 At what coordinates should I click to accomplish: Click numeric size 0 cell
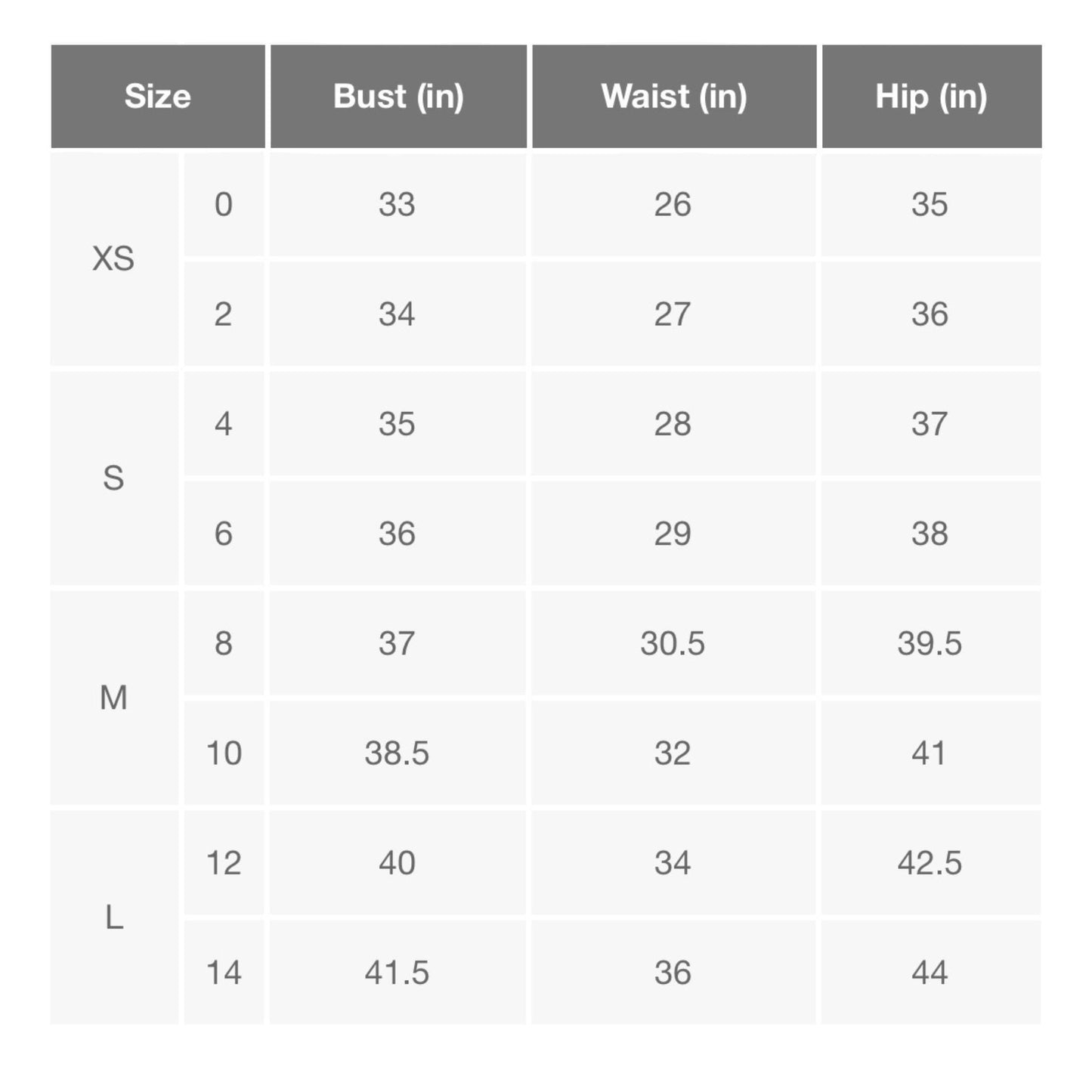click(x=224, y=205)
